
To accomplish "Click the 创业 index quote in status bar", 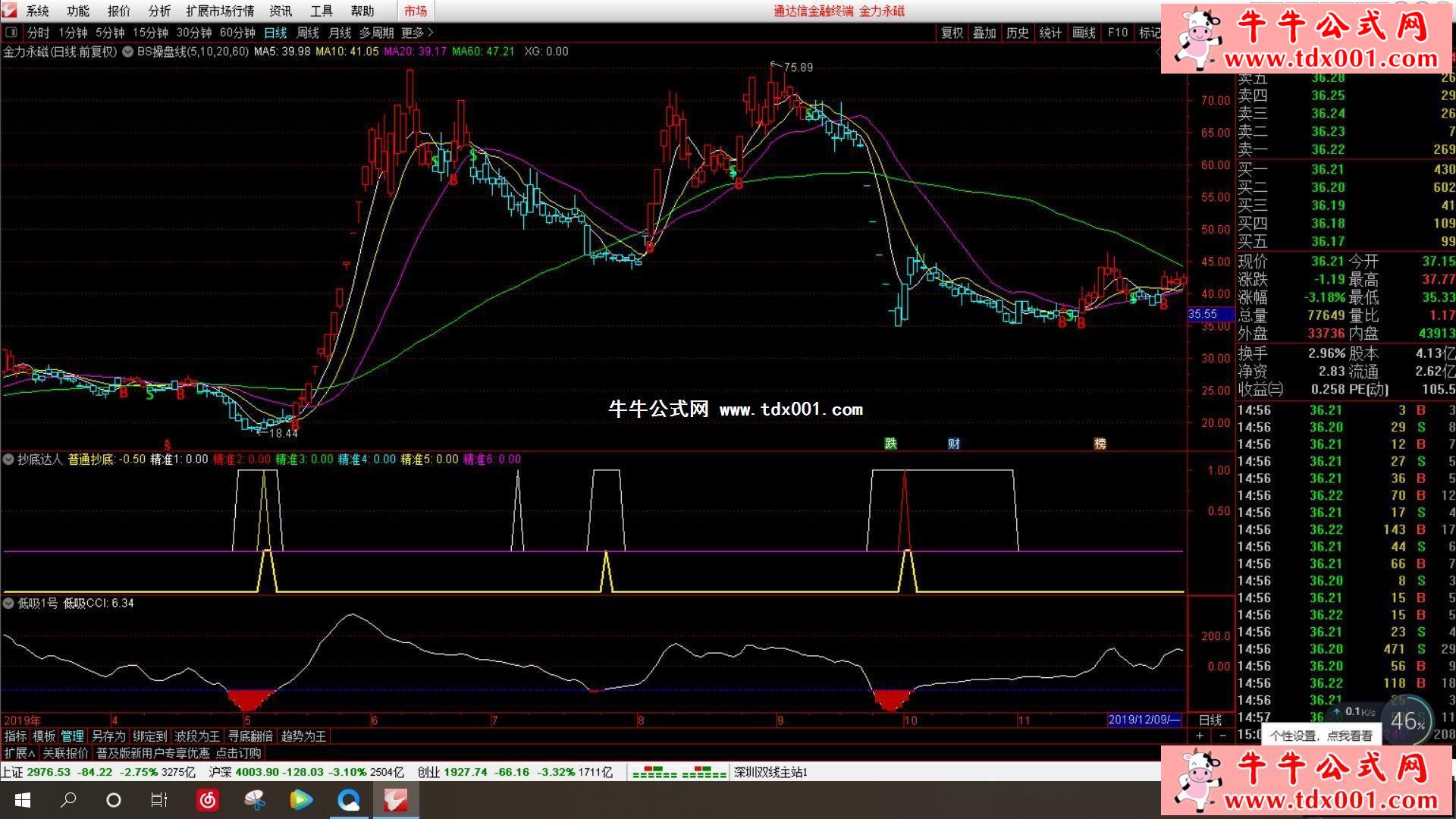I will click(515, 772).
